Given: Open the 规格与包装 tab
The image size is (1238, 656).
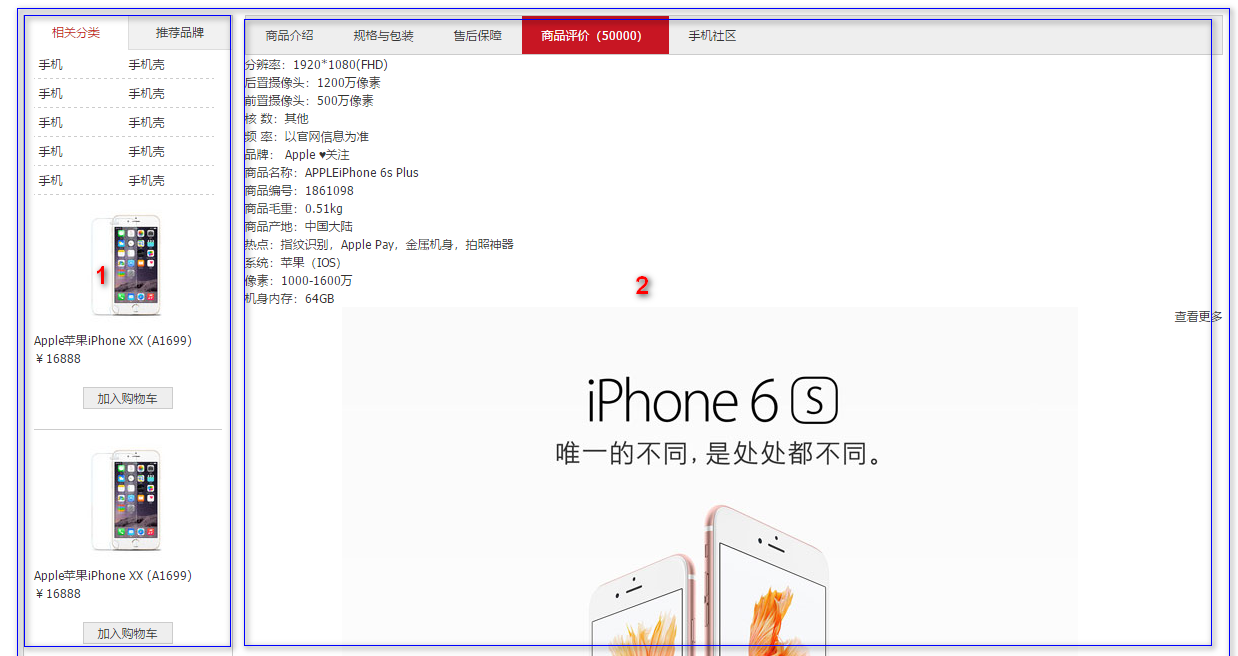Looking at the screenshot, I should pyautogui.click(x=383, y=36).
